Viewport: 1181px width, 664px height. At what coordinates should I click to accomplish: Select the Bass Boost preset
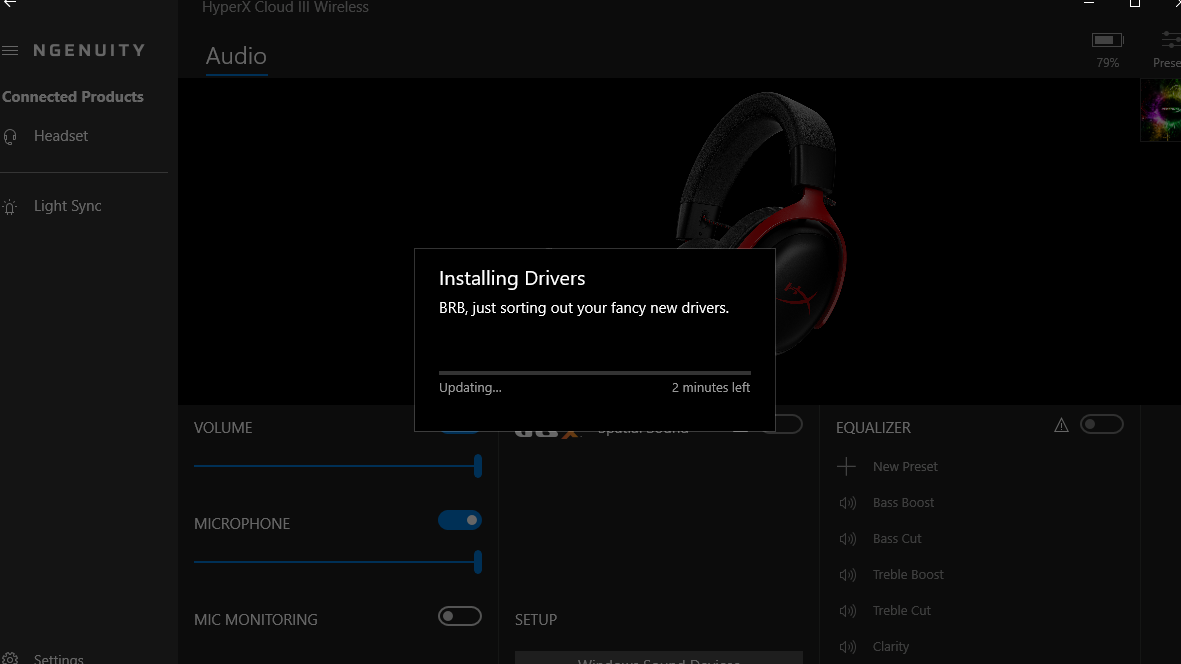pyautogui.click(x=903, y=503)
